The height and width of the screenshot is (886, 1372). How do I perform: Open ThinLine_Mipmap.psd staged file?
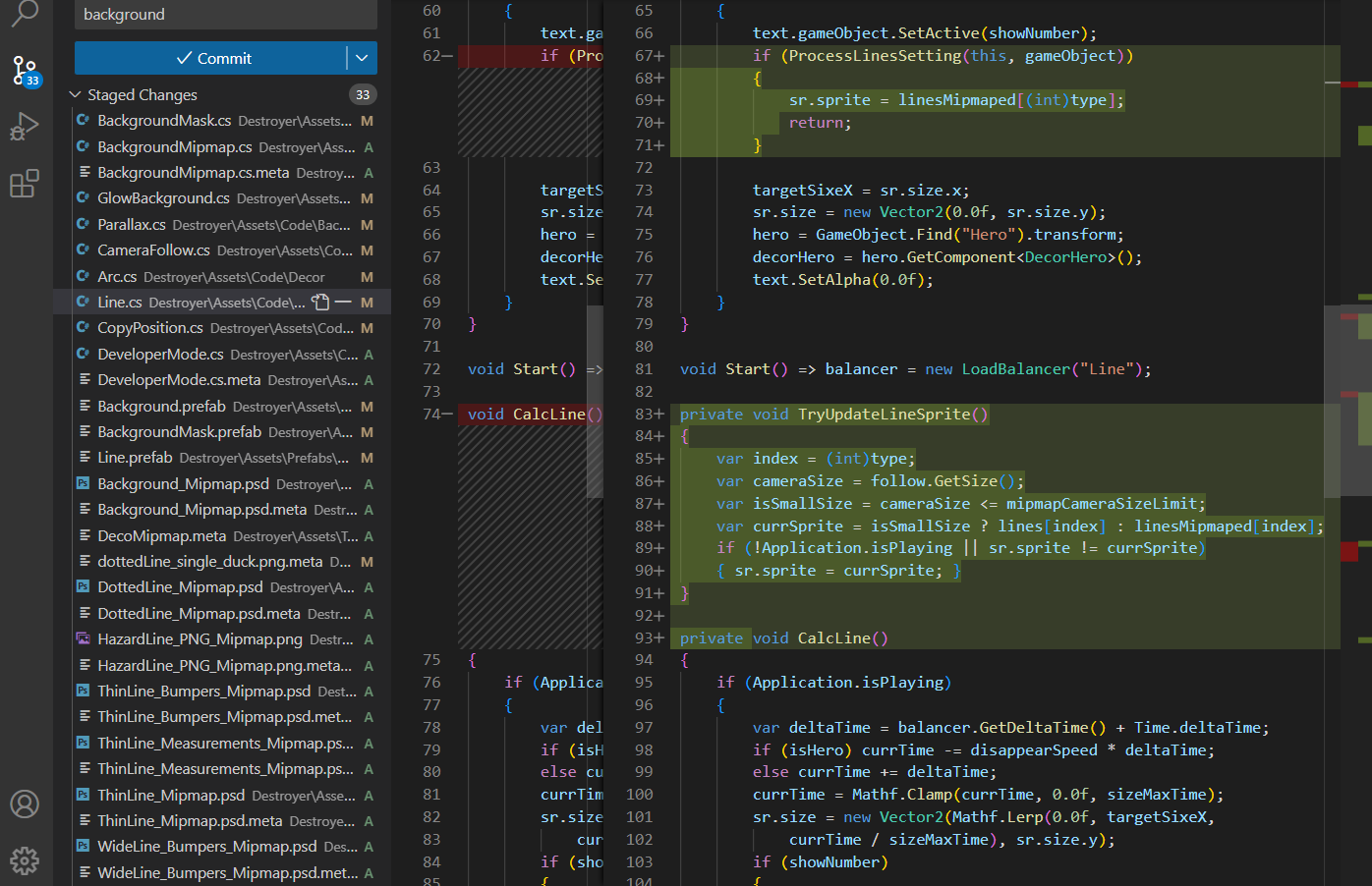tap(222, 795)
